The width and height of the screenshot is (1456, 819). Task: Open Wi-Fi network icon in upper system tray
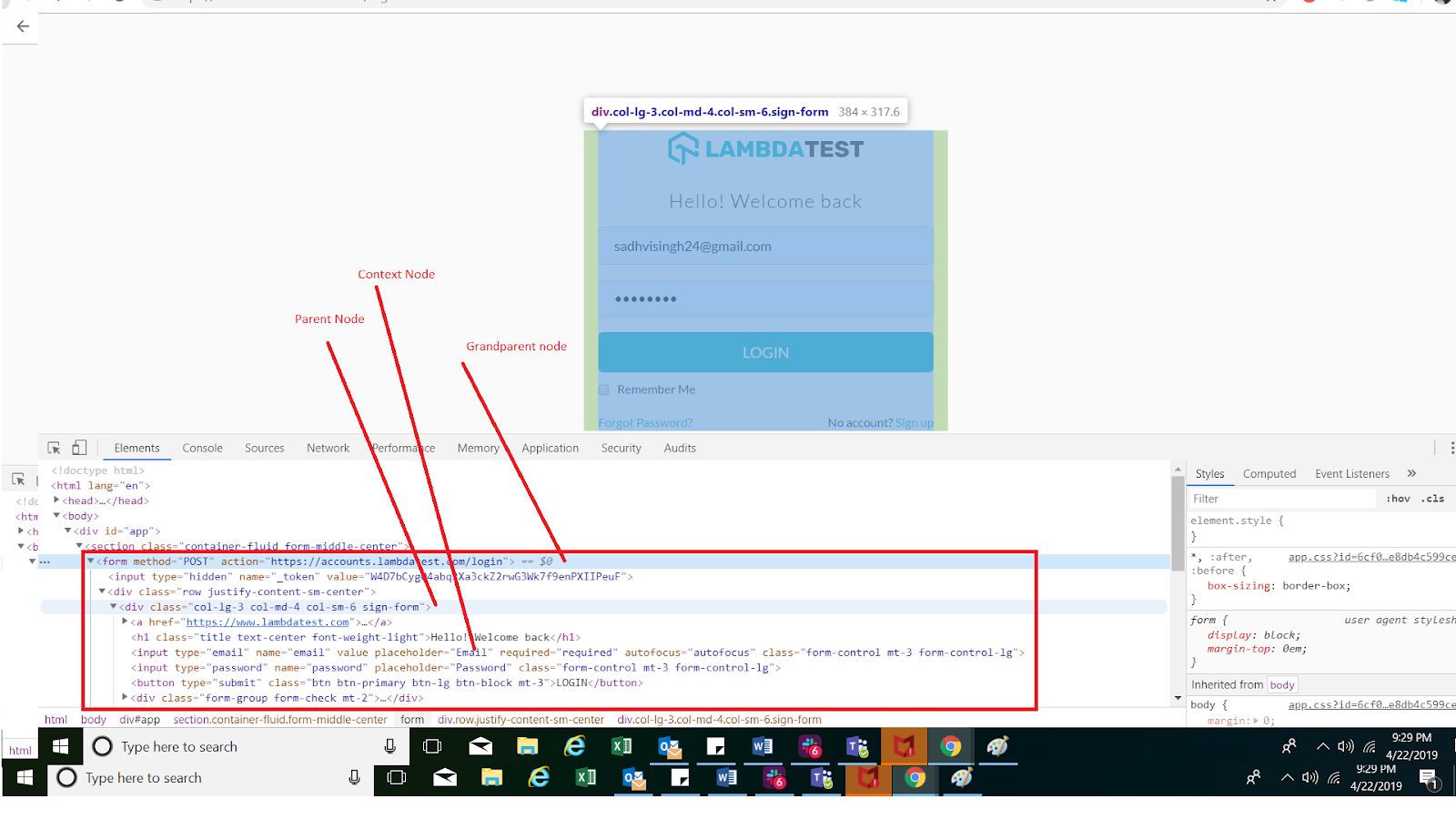(1370, 747)
